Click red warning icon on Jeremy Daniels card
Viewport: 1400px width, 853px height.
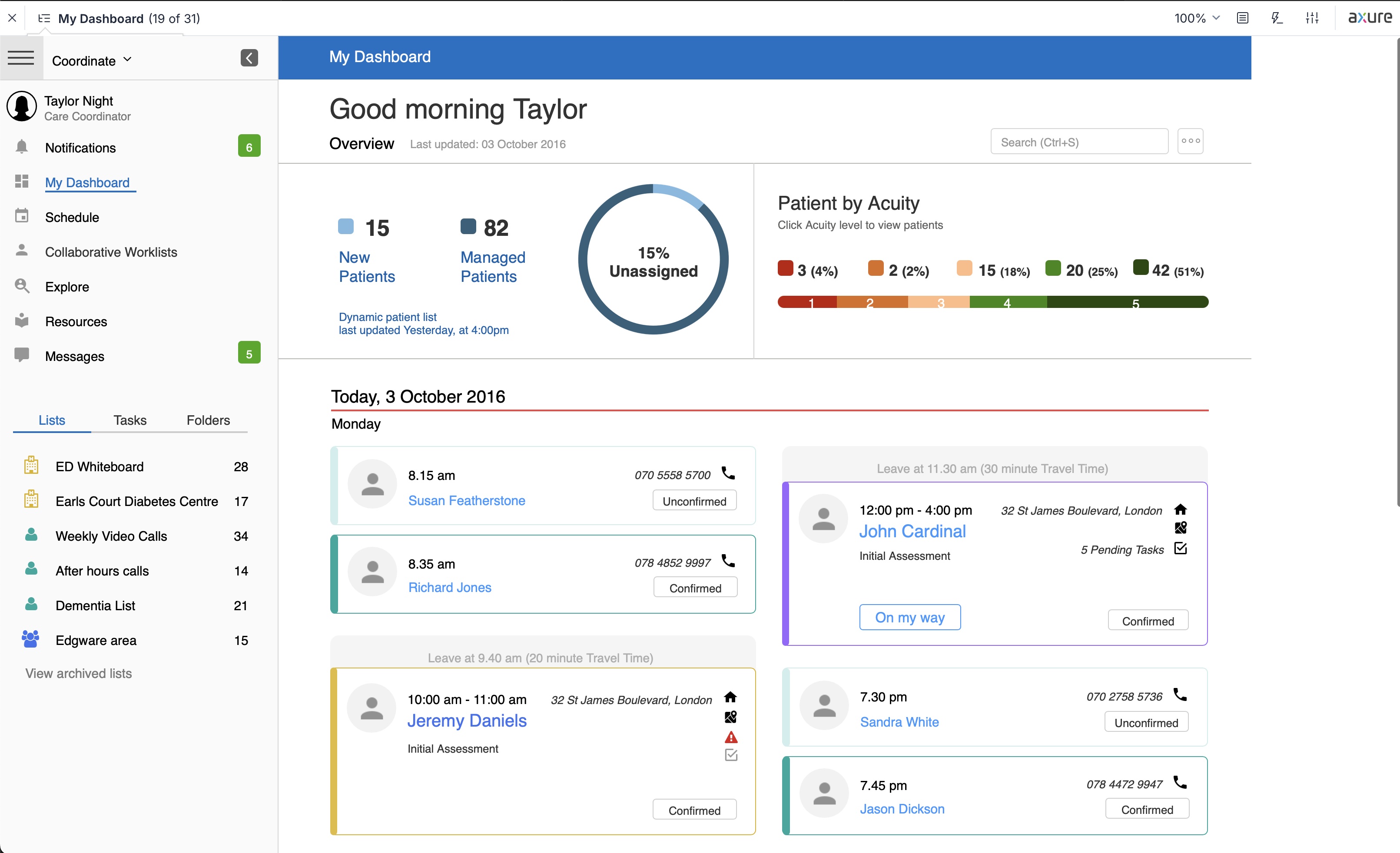[x=731, y=737]
